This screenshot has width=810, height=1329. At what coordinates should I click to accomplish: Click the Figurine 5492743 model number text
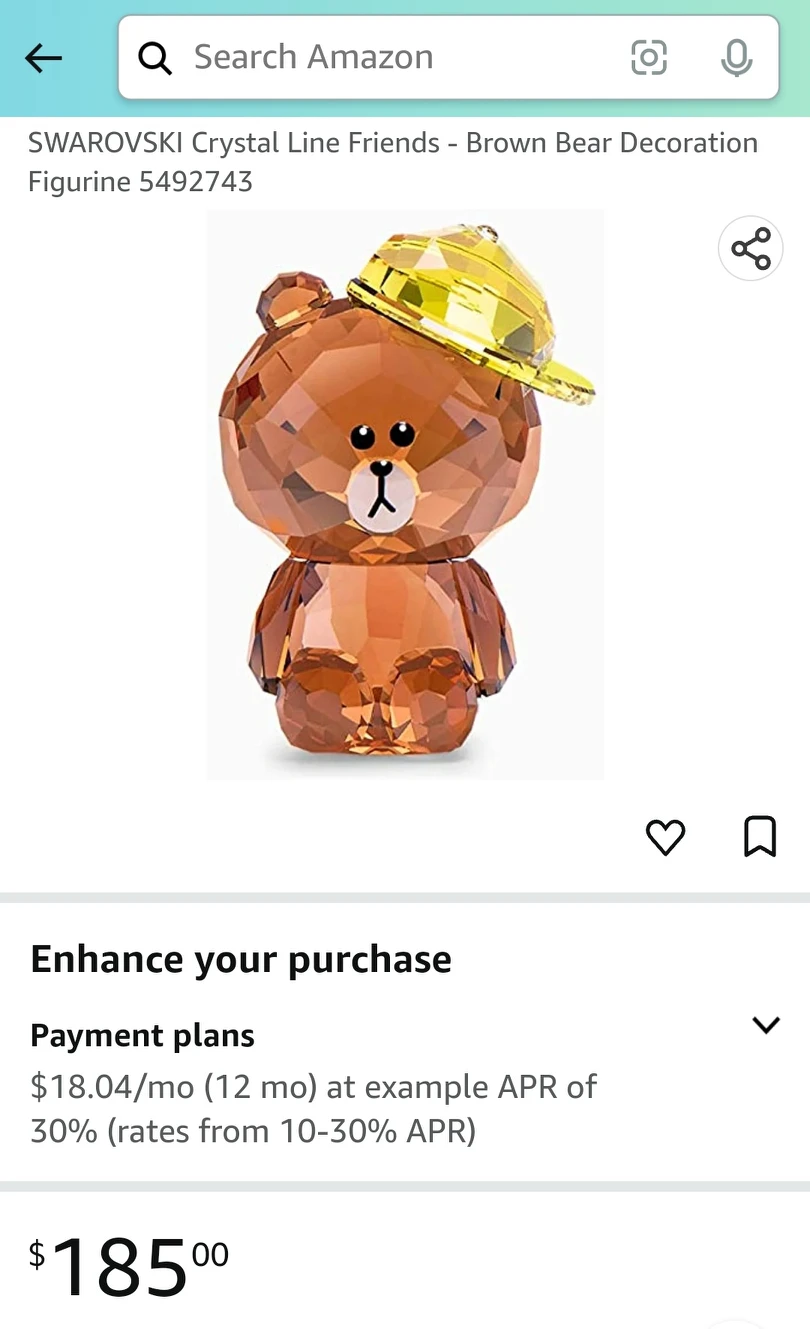(x=141, y=182)
